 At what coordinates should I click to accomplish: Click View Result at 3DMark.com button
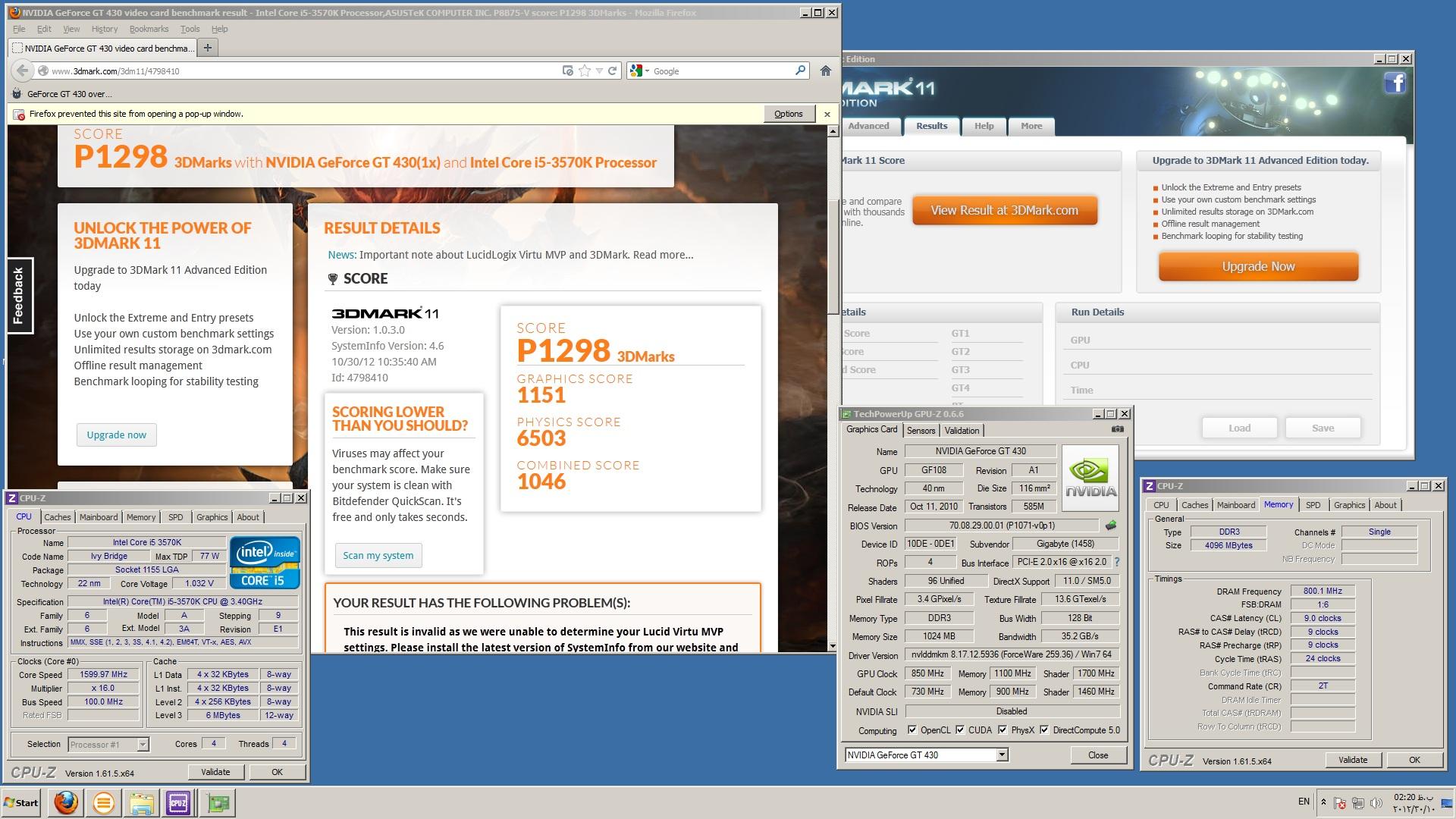click(x=1004, y=211)
